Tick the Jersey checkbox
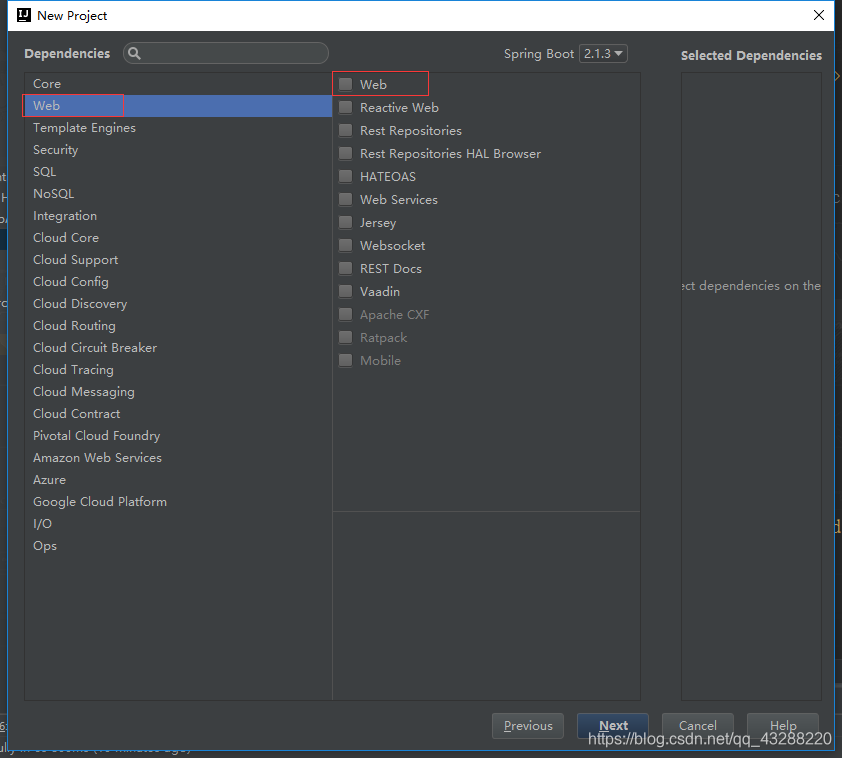The height and width of the screenshot is (758, 842). [x=345, y=222]
